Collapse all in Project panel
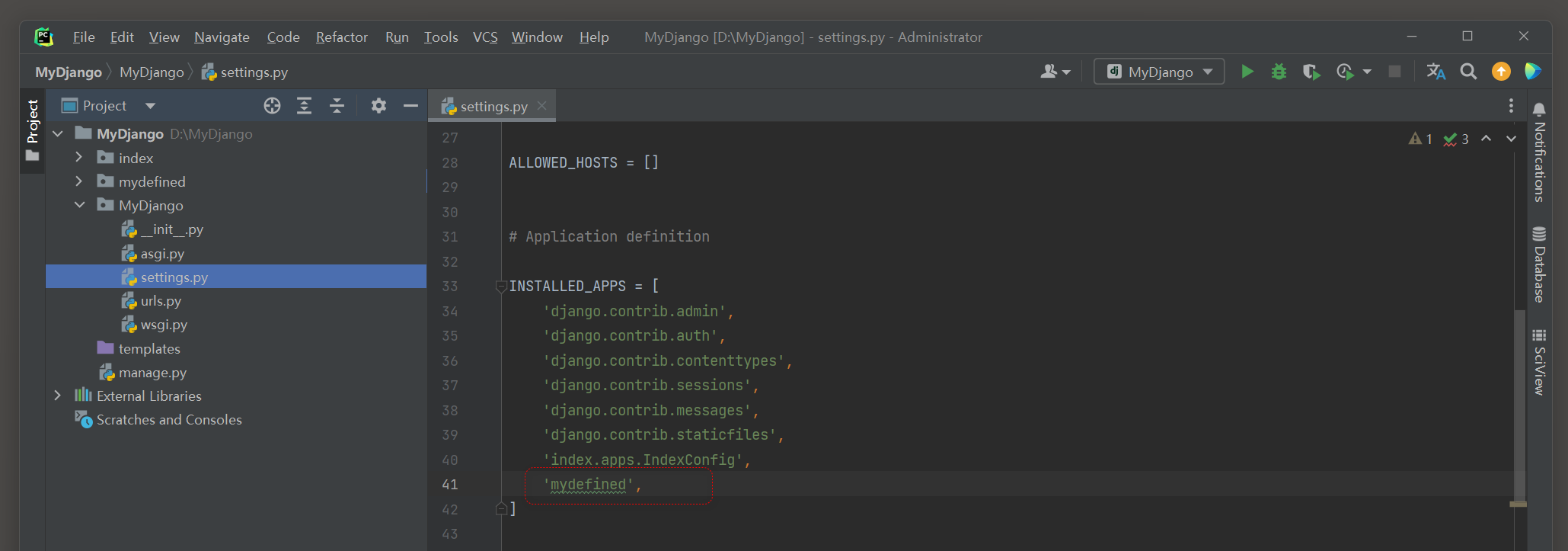 (337, 106)
